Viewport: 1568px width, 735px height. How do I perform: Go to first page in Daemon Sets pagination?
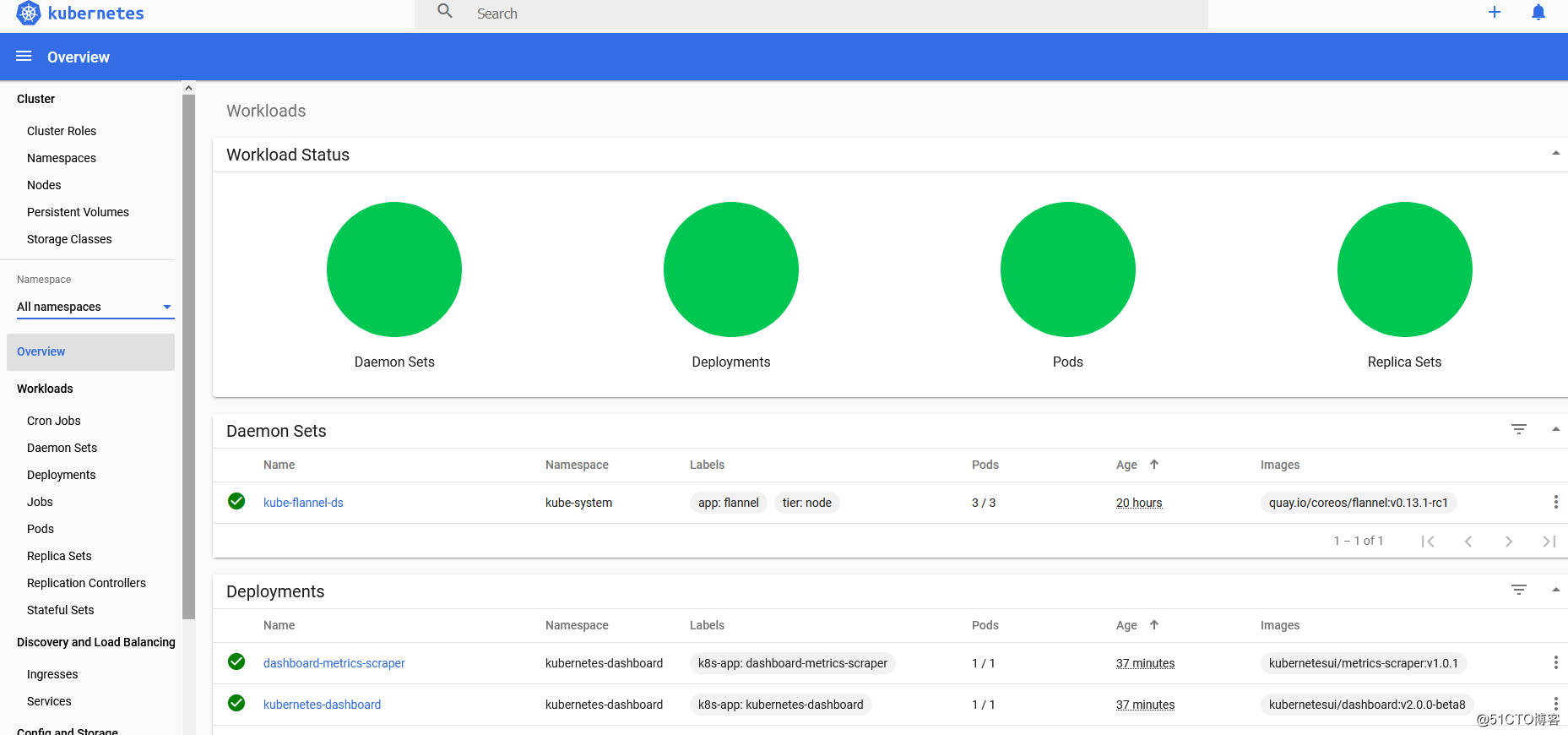point(1428,542)
